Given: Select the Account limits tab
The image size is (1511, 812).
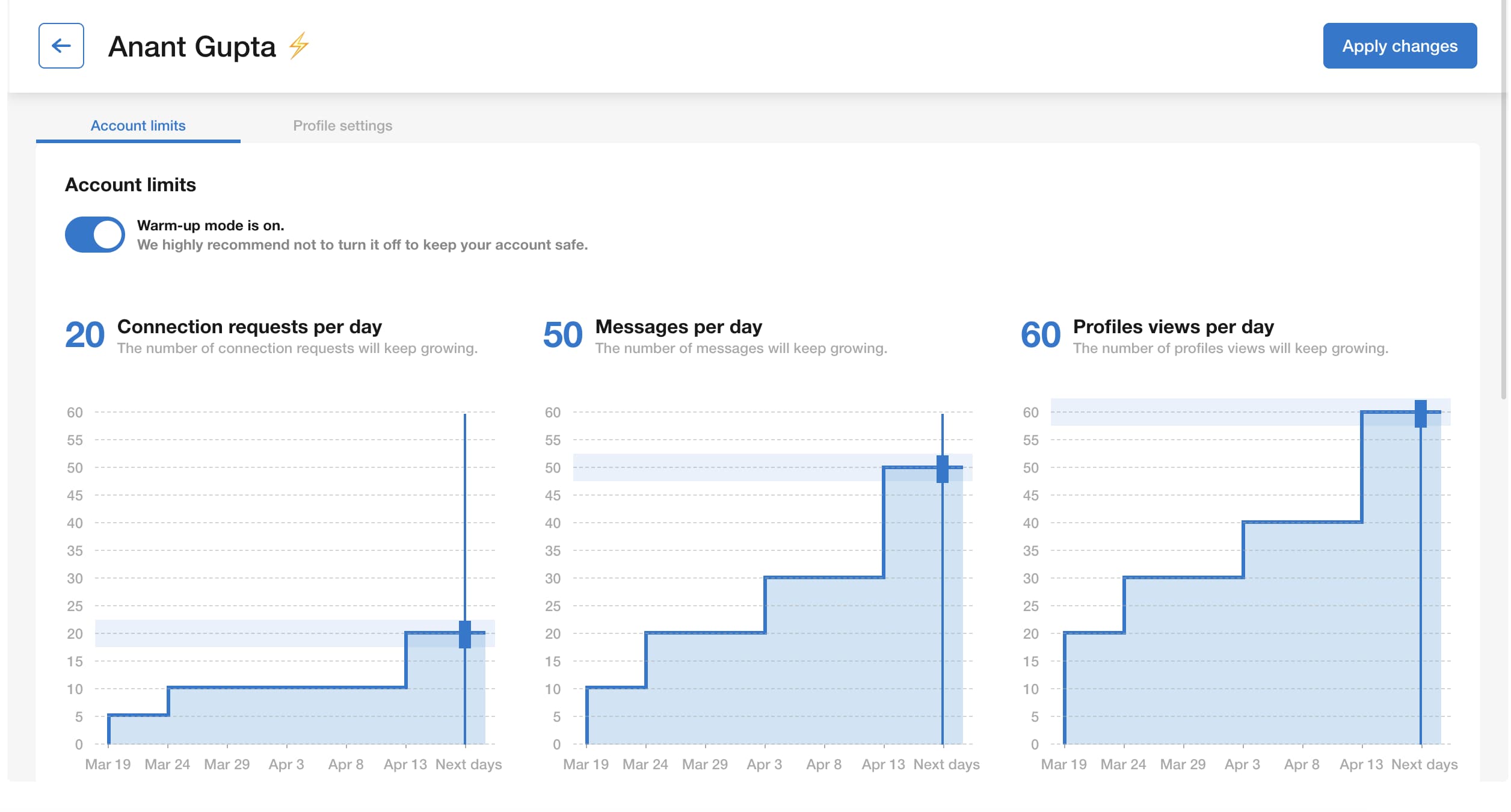Looking at the screenshot, I should pos(138,125).
